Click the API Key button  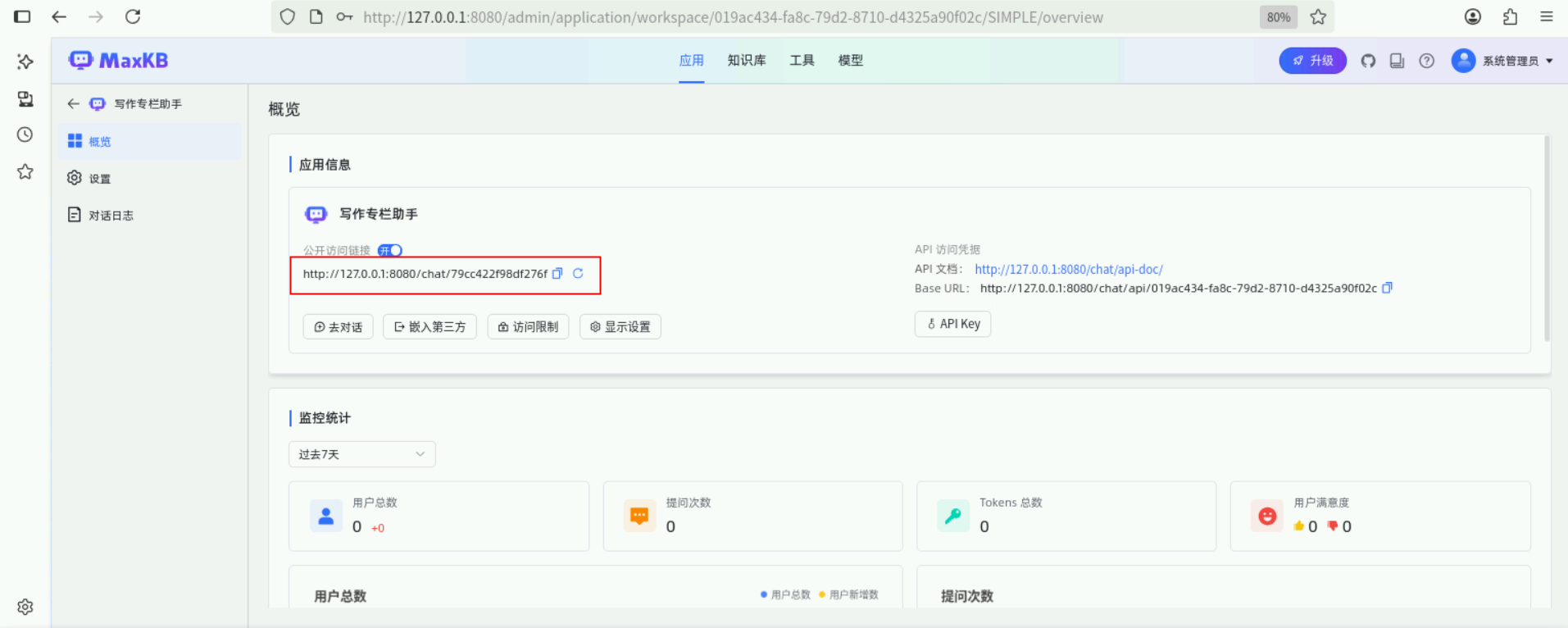click(x=953, y=324)
